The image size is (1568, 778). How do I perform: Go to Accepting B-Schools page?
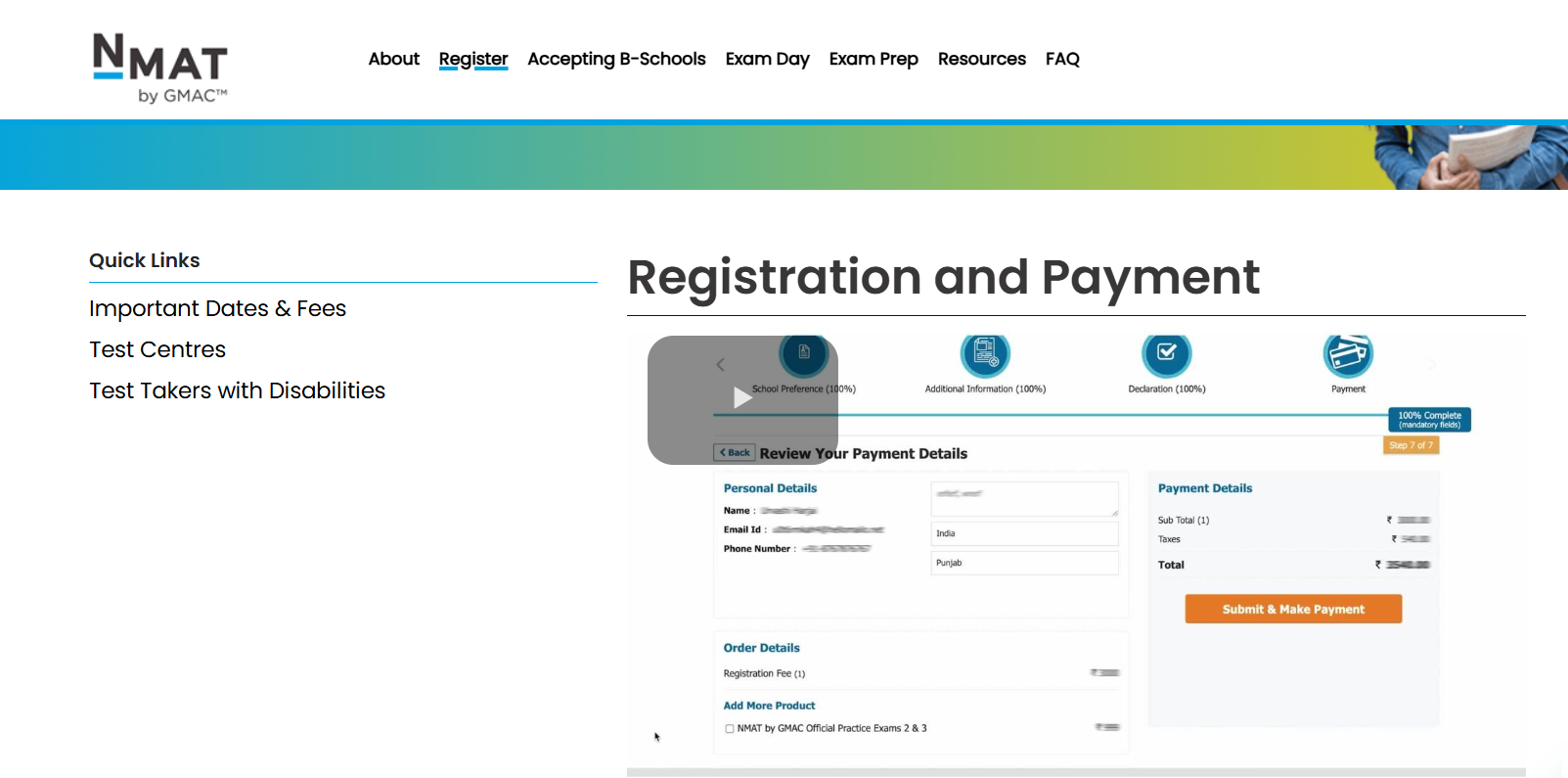pyautogui.click(x=616, y=59)
